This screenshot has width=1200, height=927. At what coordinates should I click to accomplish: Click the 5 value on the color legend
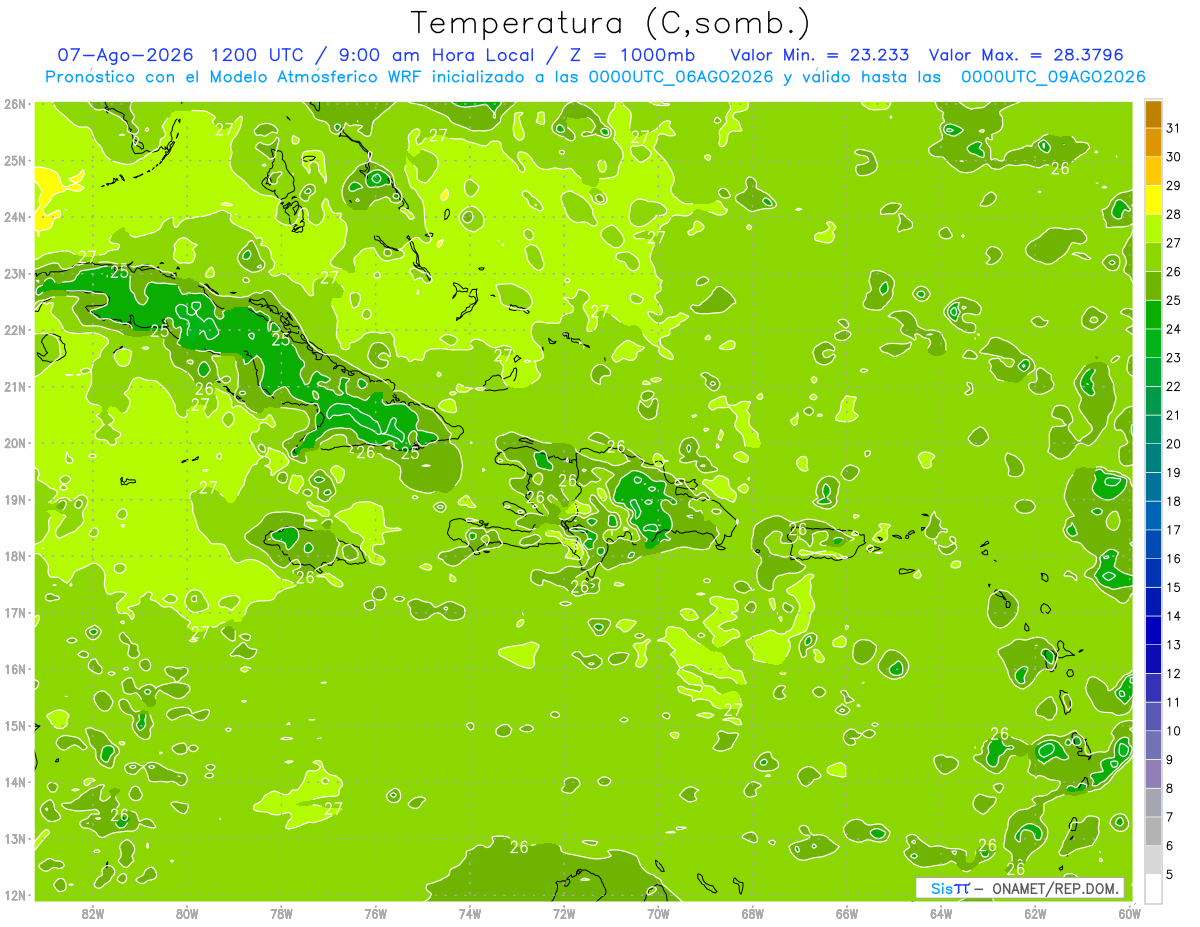pyautogui.click(x=1170, y=875)
